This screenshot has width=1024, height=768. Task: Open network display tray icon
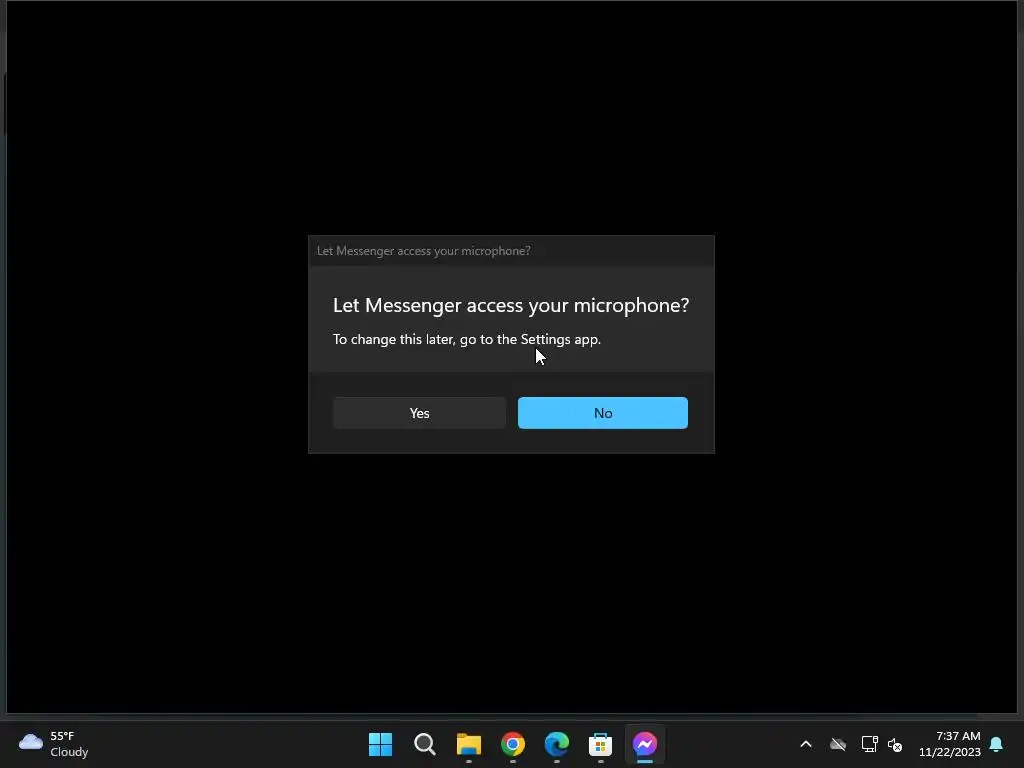pos(869,744)
